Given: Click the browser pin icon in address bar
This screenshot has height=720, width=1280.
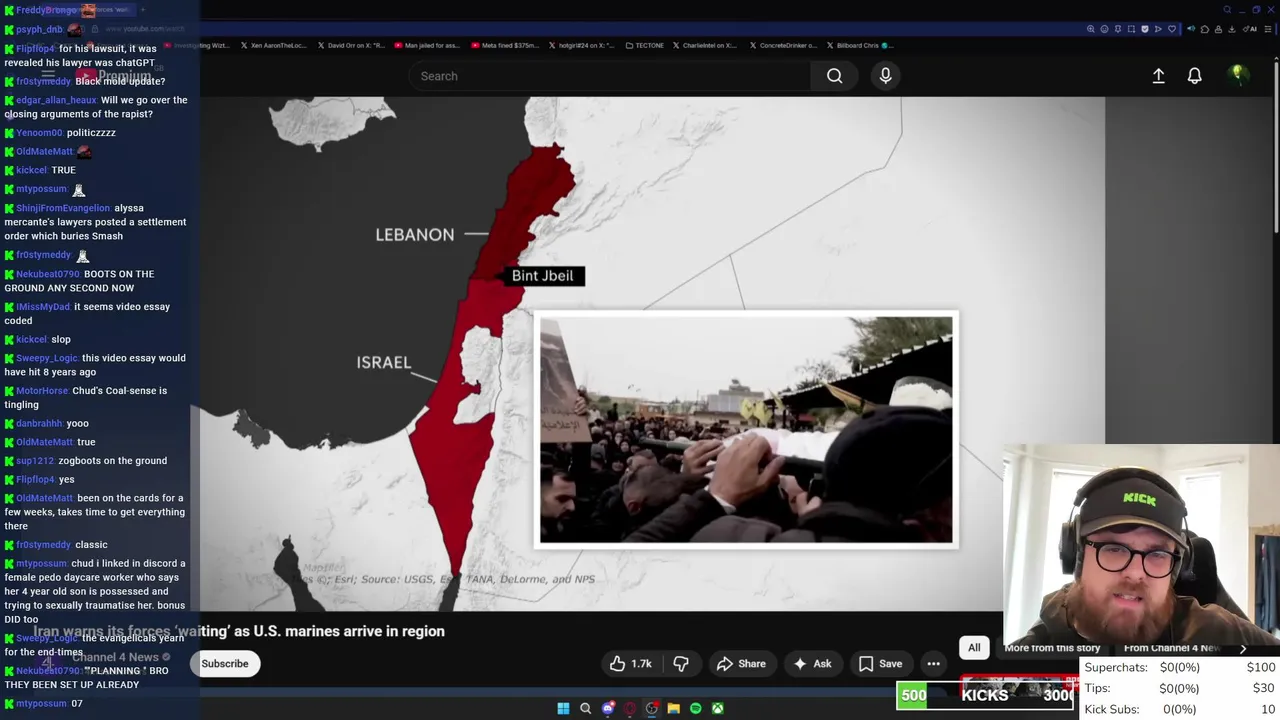Looking at the screenshot, I should [x=1118, y=29].
